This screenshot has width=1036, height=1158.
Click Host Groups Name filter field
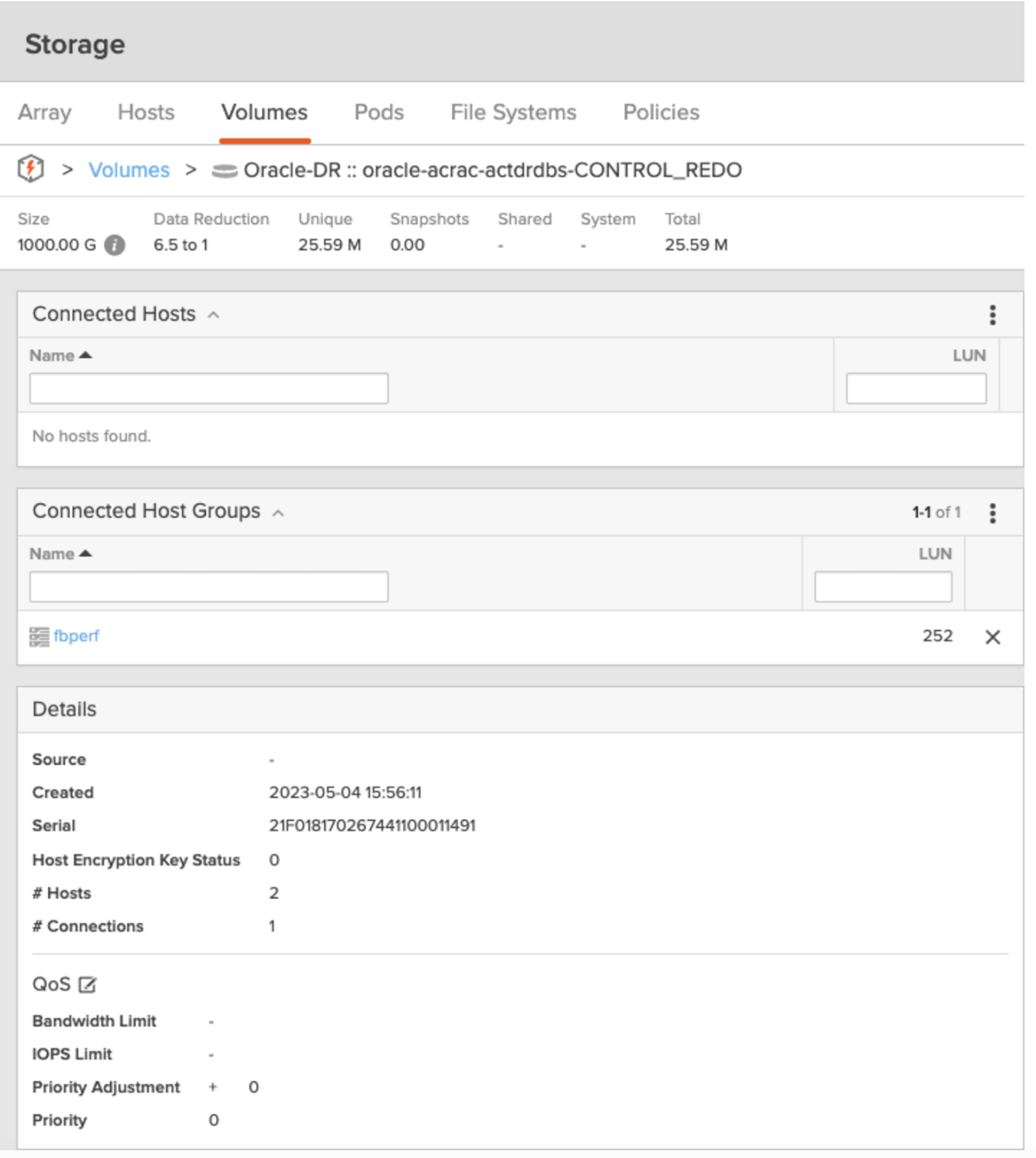click(209, 587)
